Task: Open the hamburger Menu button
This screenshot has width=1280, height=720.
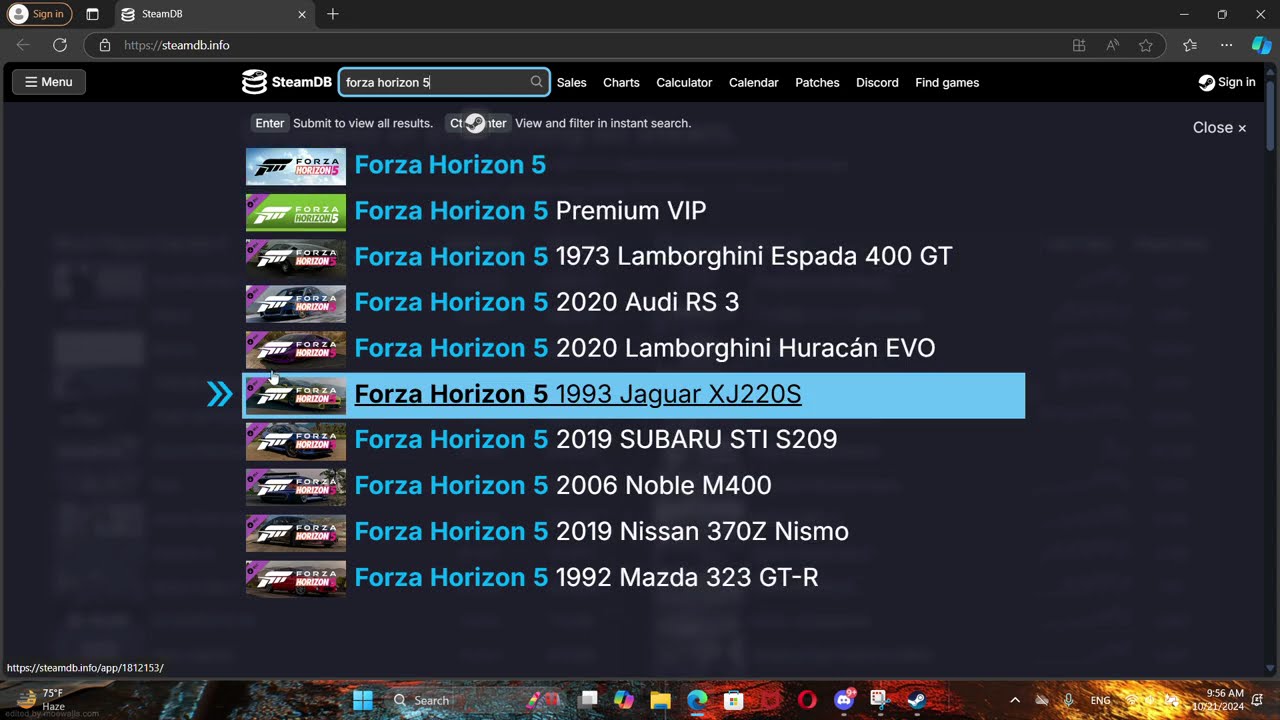Action: pyautogui.click(x=49, y=82)
